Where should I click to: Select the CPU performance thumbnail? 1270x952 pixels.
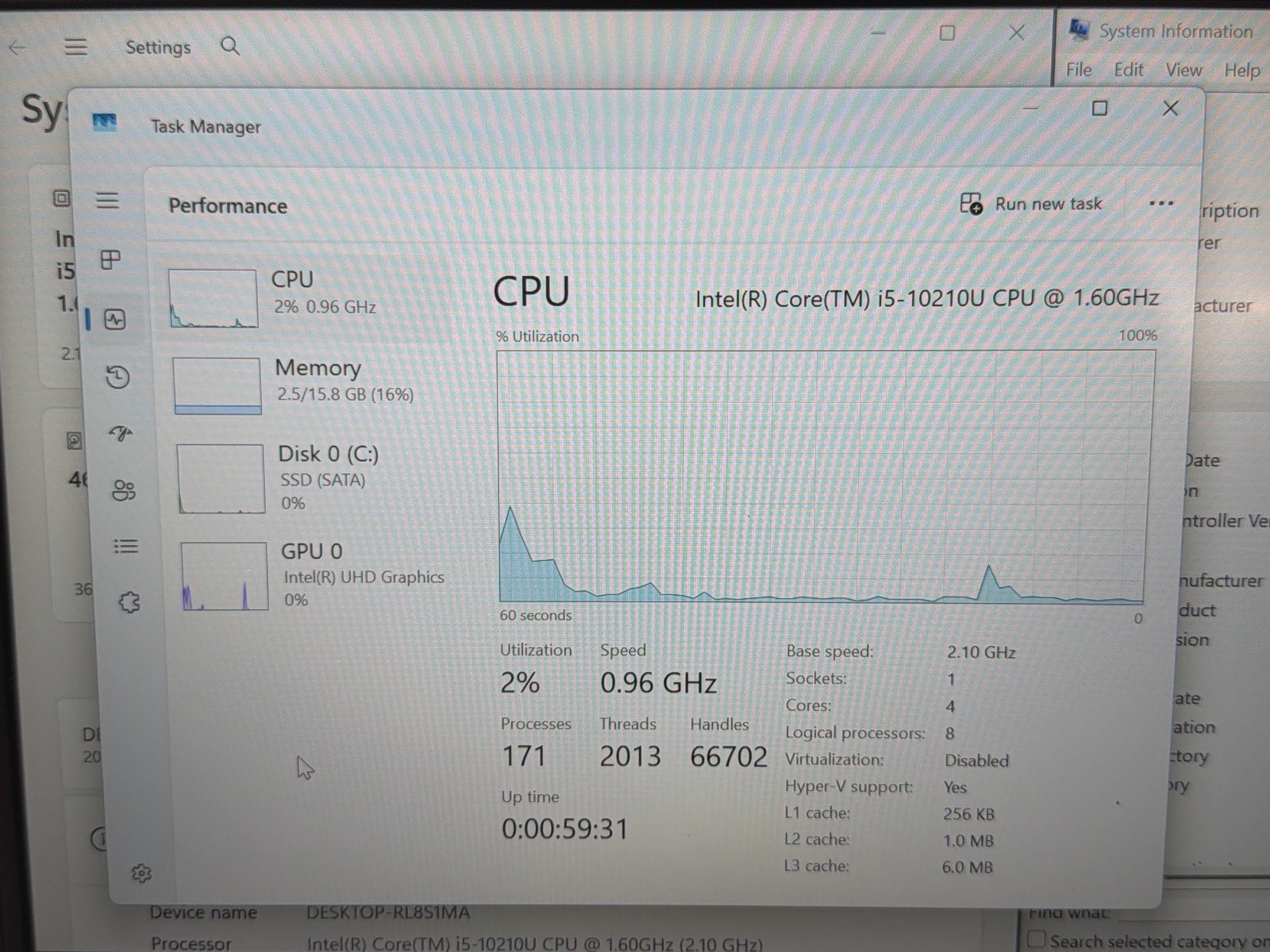click(213, 298)
